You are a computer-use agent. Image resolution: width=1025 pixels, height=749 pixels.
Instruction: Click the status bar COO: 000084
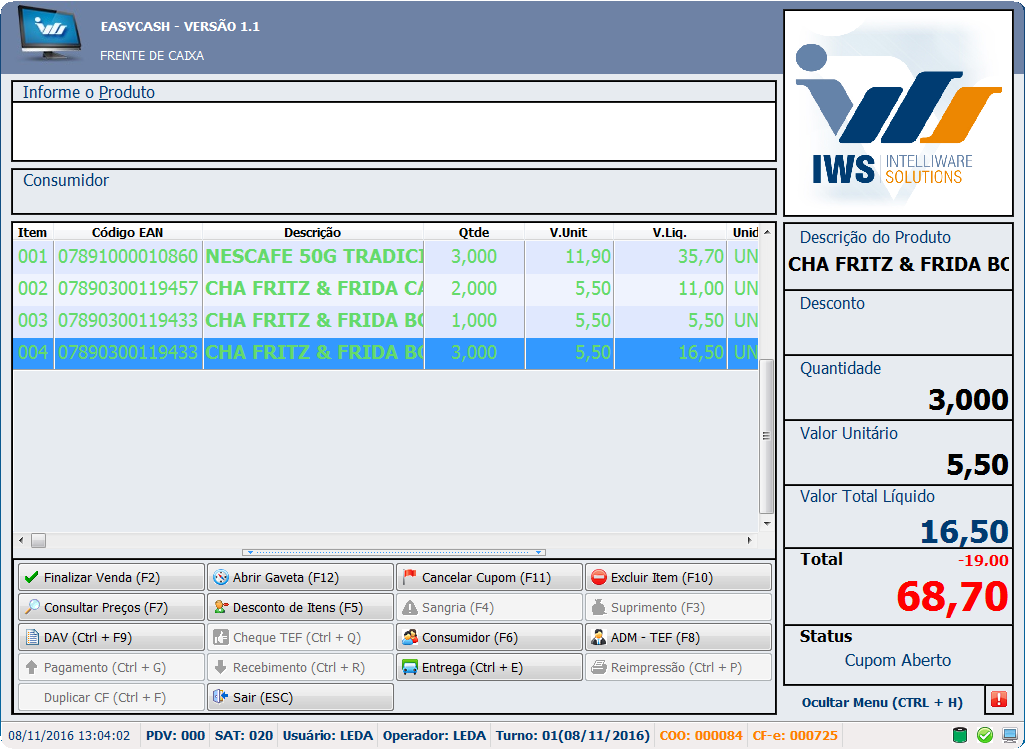[701, 735]
